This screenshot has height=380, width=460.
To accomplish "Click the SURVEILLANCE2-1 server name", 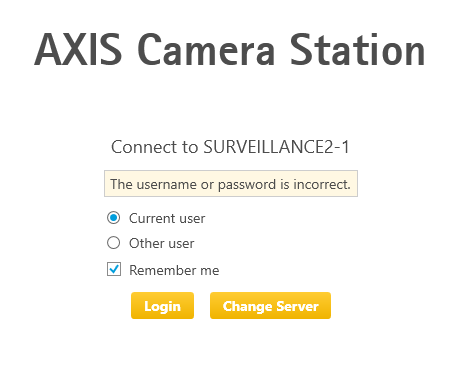I will (x=277, y=147).
